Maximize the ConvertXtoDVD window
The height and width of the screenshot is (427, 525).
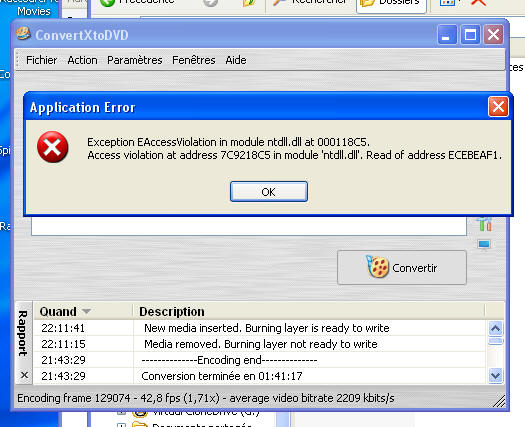[x=470, y=34]
